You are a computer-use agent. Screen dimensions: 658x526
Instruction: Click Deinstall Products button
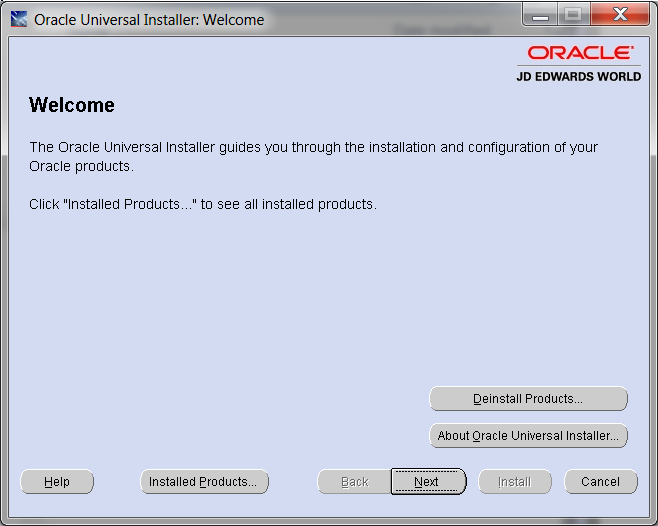528,398
